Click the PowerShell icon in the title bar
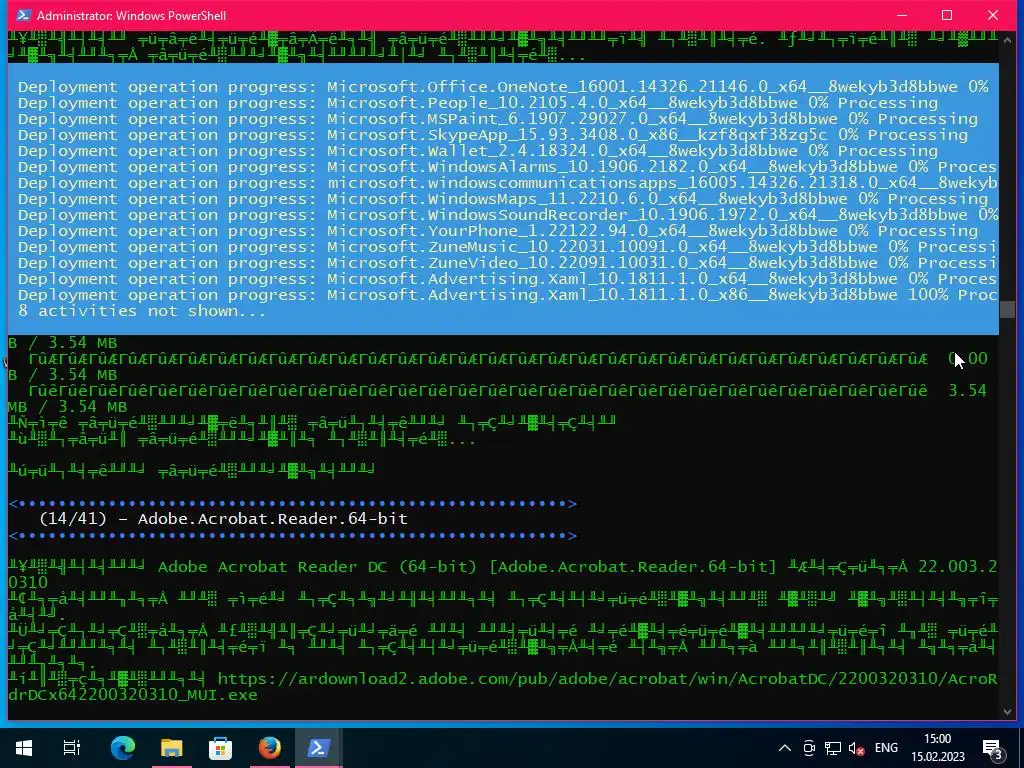The width and height of the screenshot is (1024, 768). tap(23, 15)
